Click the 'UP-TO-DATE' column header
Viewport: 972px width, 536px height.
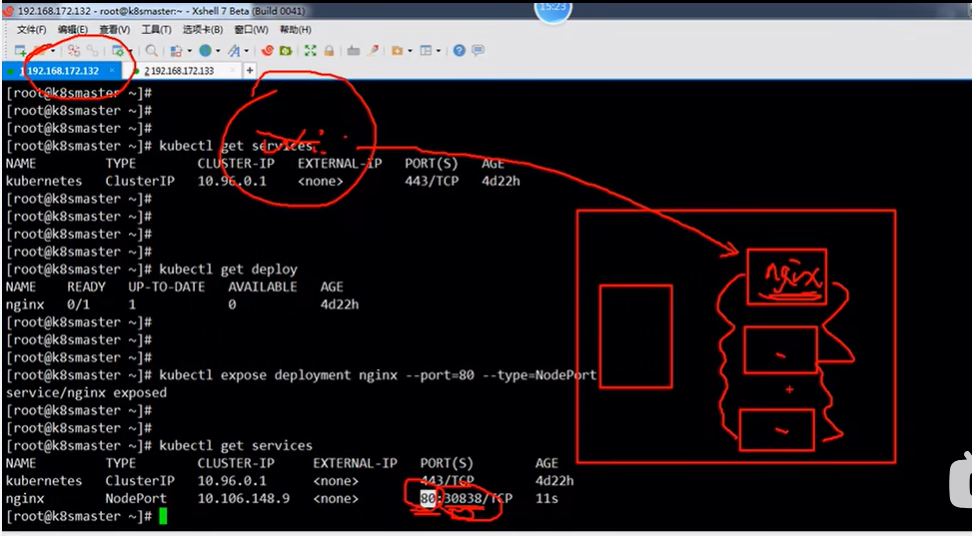[x=166, y=287]
